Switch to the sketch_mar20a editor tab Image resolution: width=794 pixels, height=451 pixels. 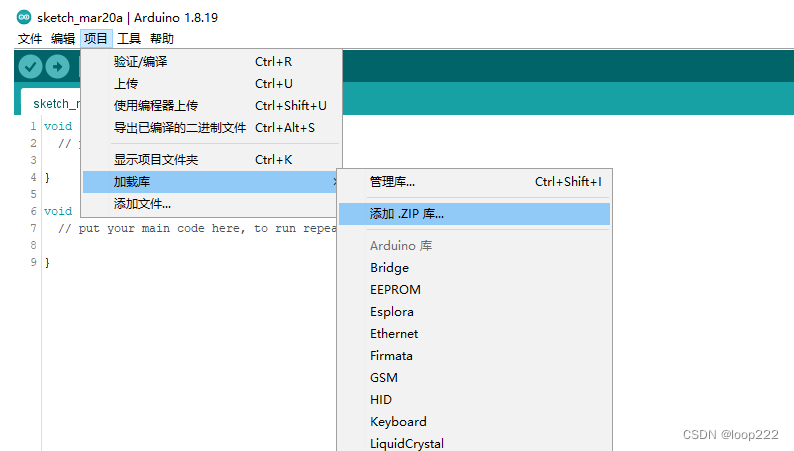51,103
